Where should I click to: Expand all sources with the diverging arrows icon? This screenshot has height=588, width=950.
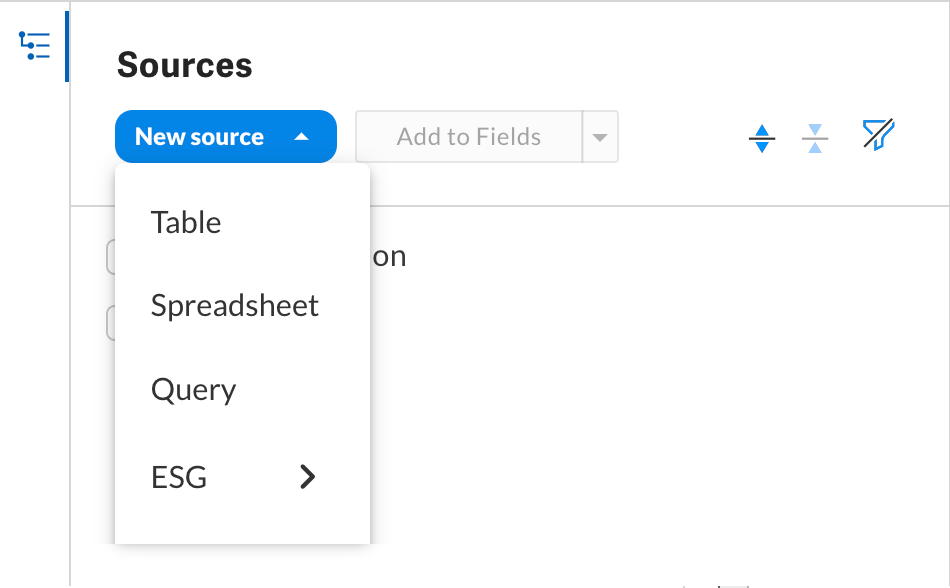tap(762, 139)
